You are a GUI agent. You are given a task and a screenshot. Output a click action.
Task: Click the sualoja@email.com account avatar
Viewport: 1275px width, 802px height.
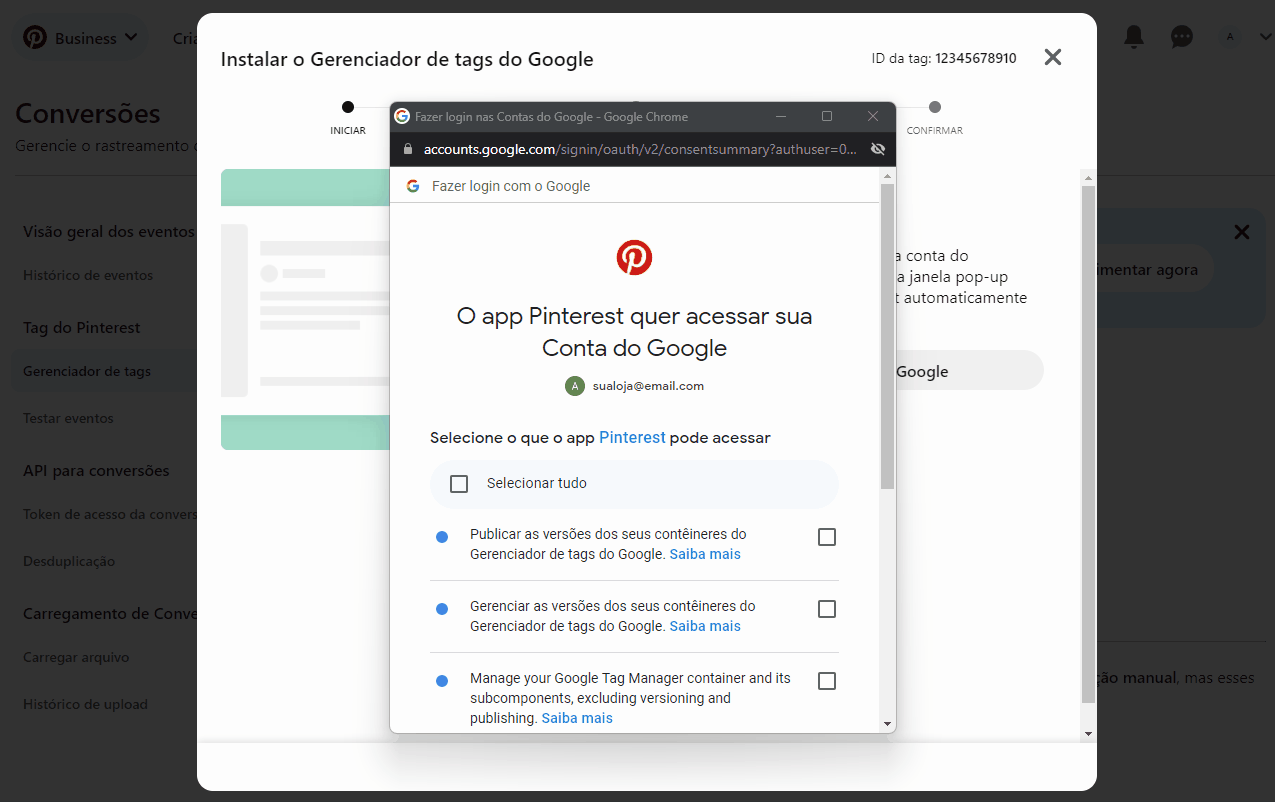575,386
